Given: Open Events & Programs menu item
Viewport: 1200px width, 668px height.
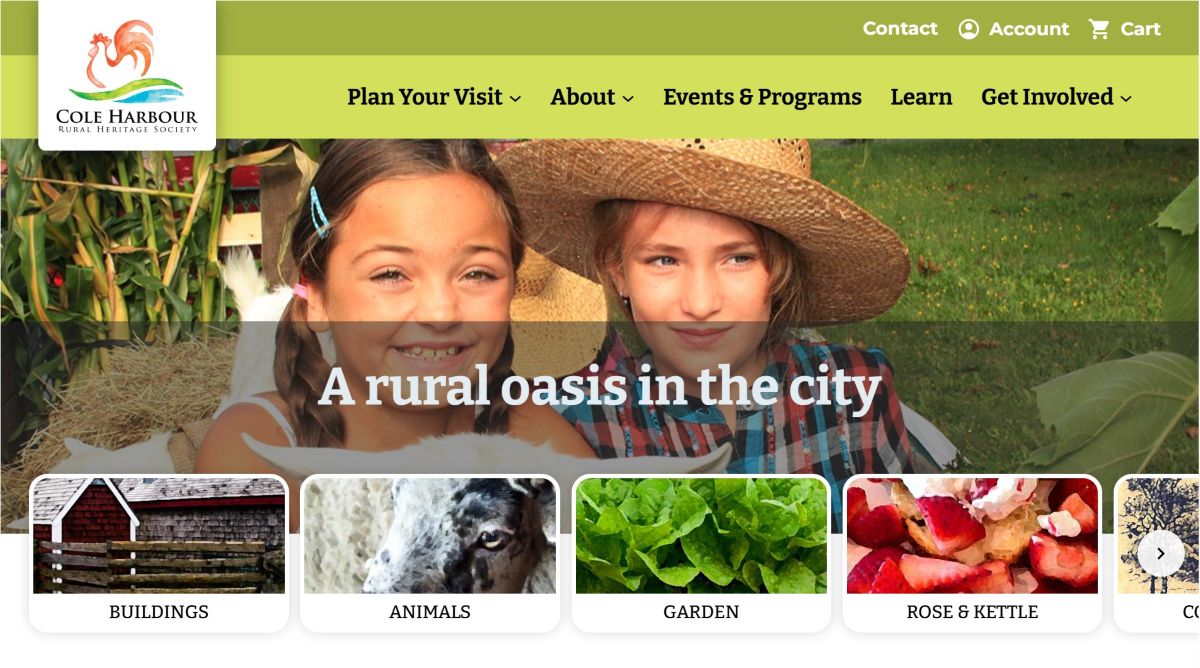Looking at the screenshot, I should [x=762, y=97].
